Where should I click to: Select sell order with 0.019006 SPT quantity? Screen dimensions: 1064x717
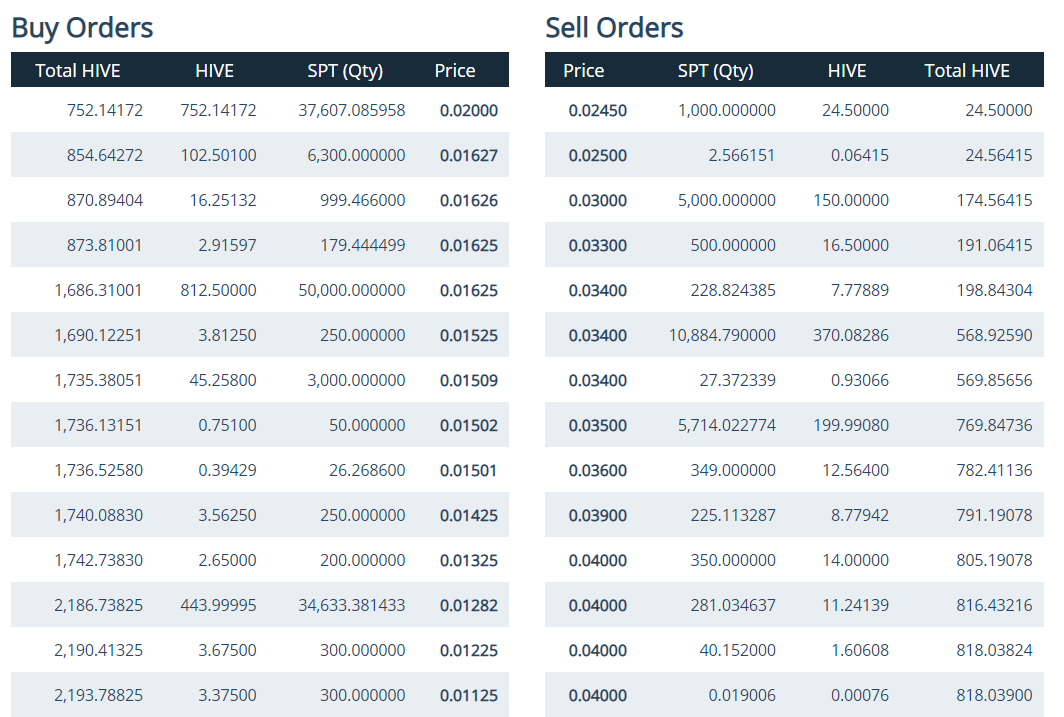click(794, 695)
